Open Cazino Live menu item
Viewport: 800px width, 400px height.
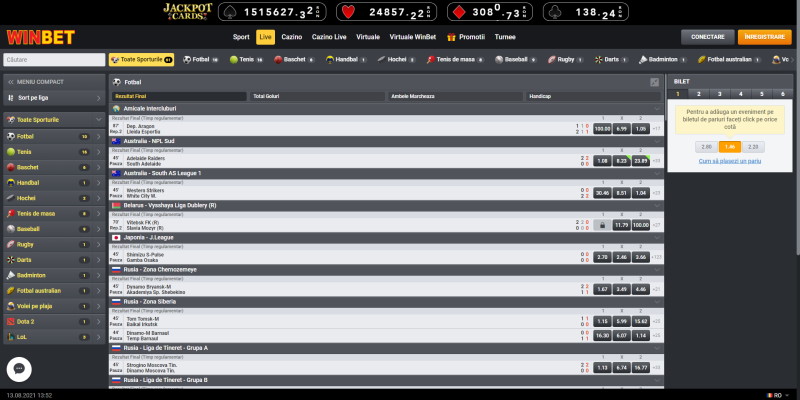[329, 37]
